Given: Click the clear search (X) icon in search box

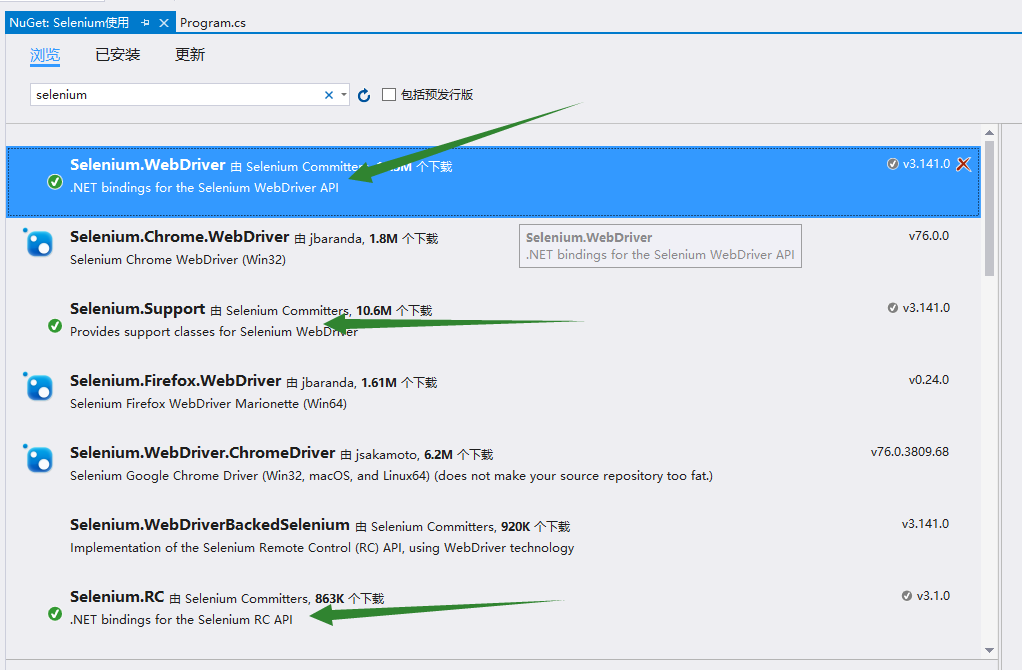Looking at the screenshot, I should pyautogui.click(x=328, y=94).
